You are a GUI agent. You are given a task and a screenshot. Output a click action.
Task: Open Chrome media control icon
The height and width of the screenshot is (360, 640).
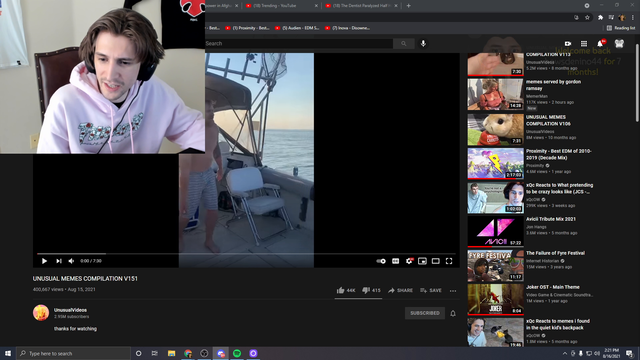pos(611,18)
